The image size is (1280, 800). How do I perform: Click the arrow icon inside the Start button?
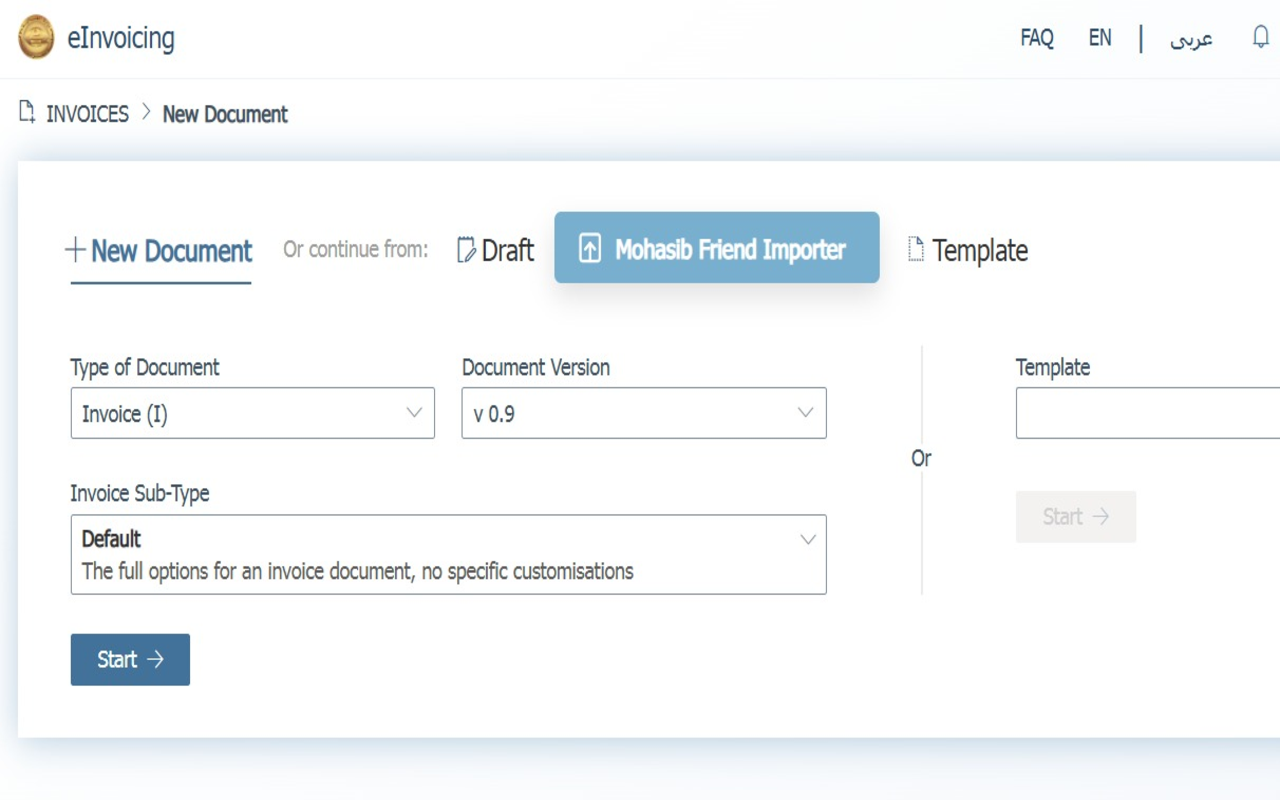point(155,659)
